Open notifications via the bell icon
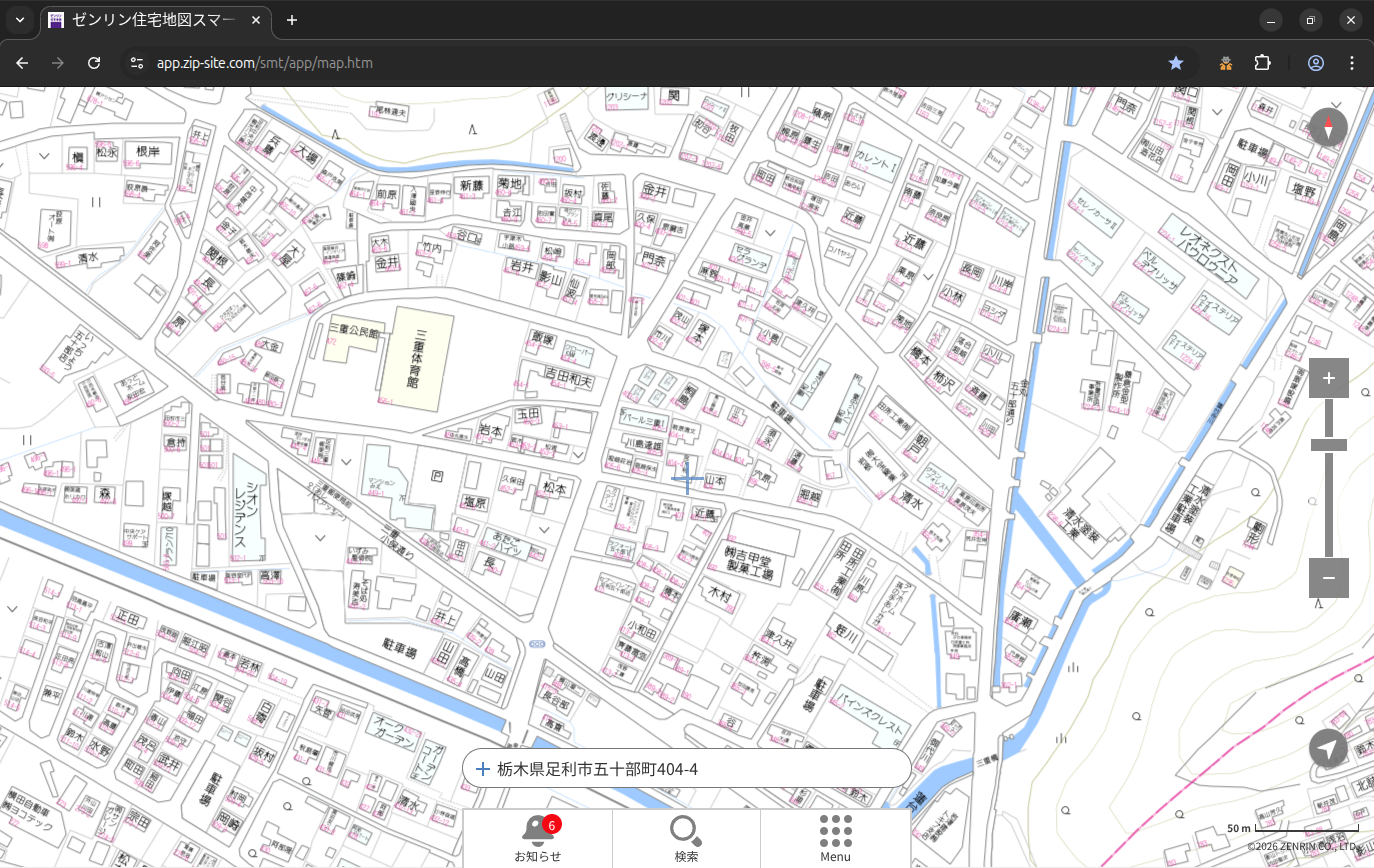The image size is (1374, 868). (537, 831)
